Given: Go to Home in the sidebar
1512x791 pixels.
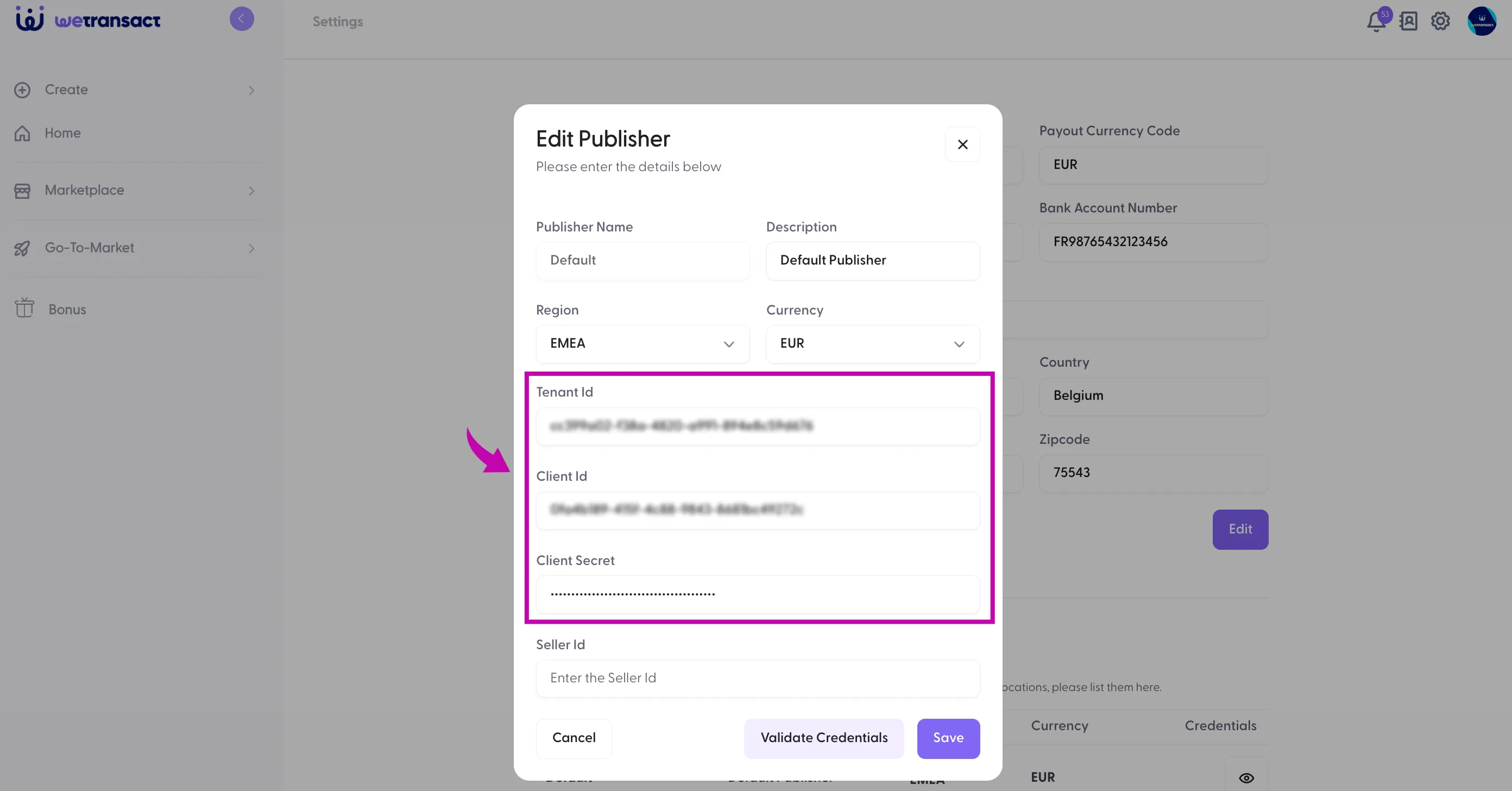Looking at the screenshot, I should tap(63, 133).
